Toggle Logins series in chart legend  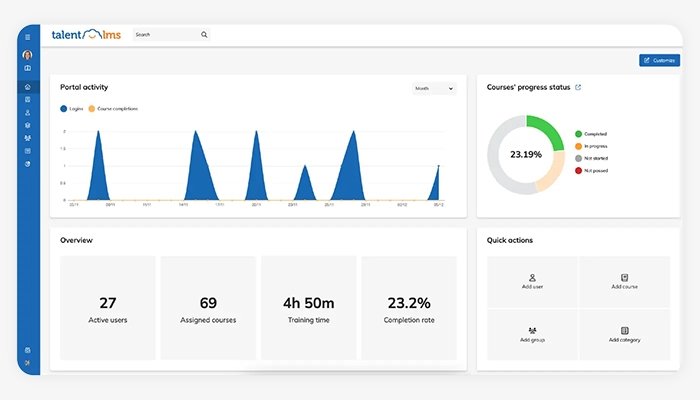71,108
